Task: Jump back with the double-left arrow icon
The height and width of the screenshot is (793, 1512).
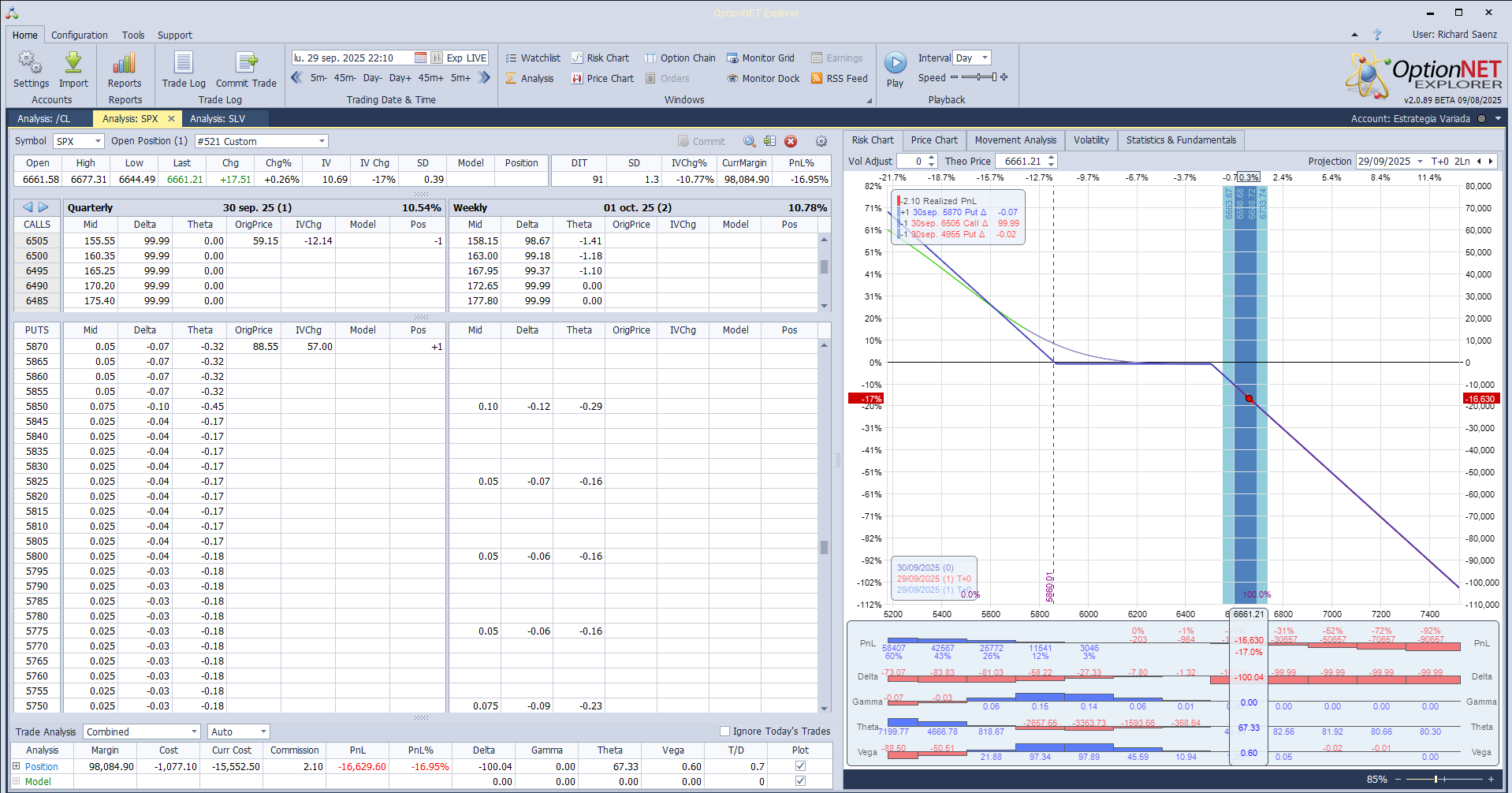Action: coord(296,77)
